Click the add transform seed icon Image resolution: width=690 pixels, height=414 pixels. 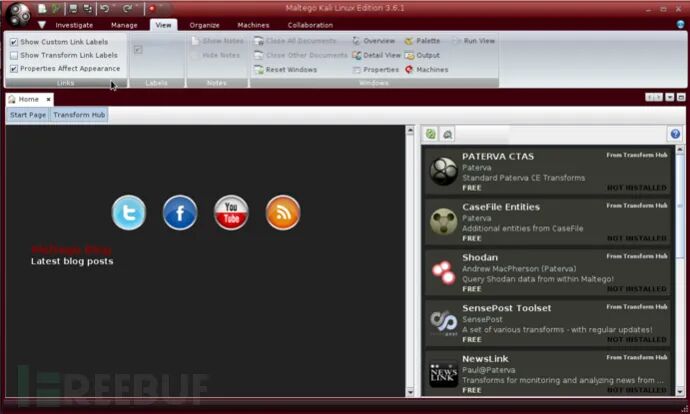click(448, 134)
